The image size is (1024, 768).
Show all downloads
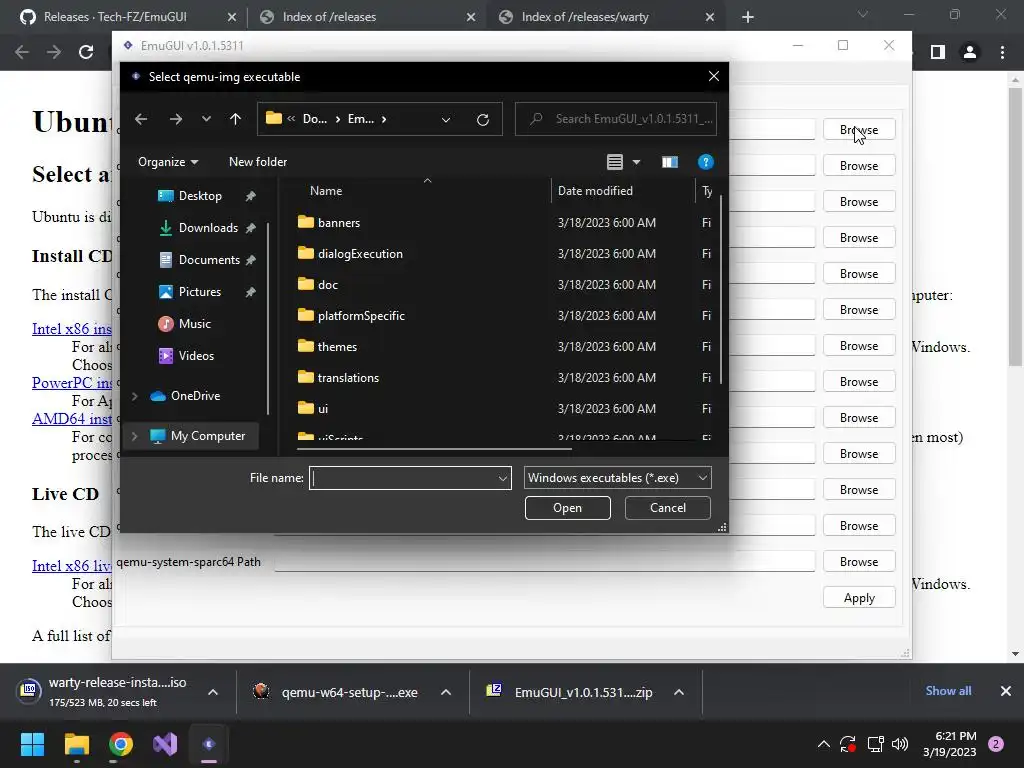(948, 691)
